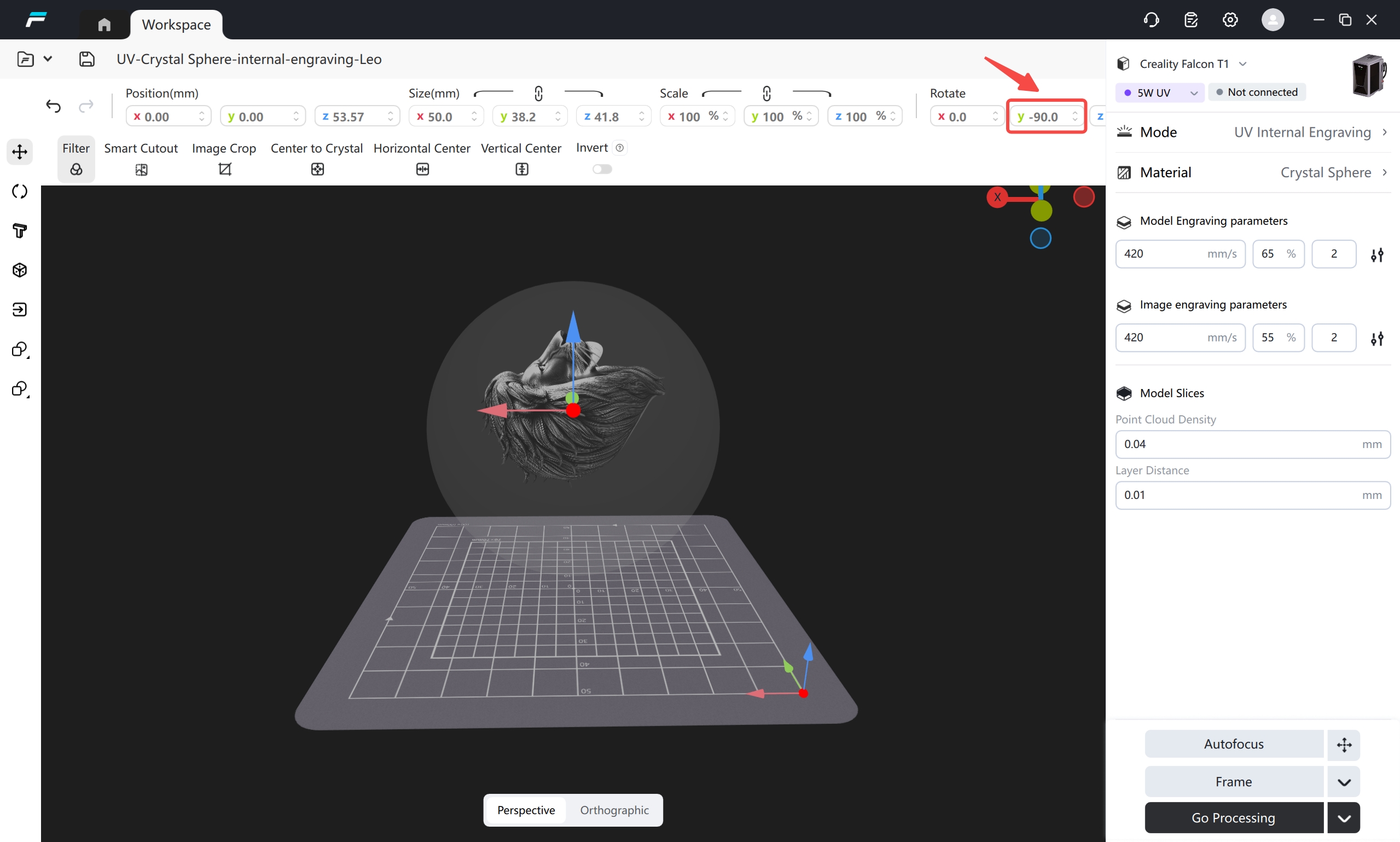Edit the Position y field

coord(263,117)
